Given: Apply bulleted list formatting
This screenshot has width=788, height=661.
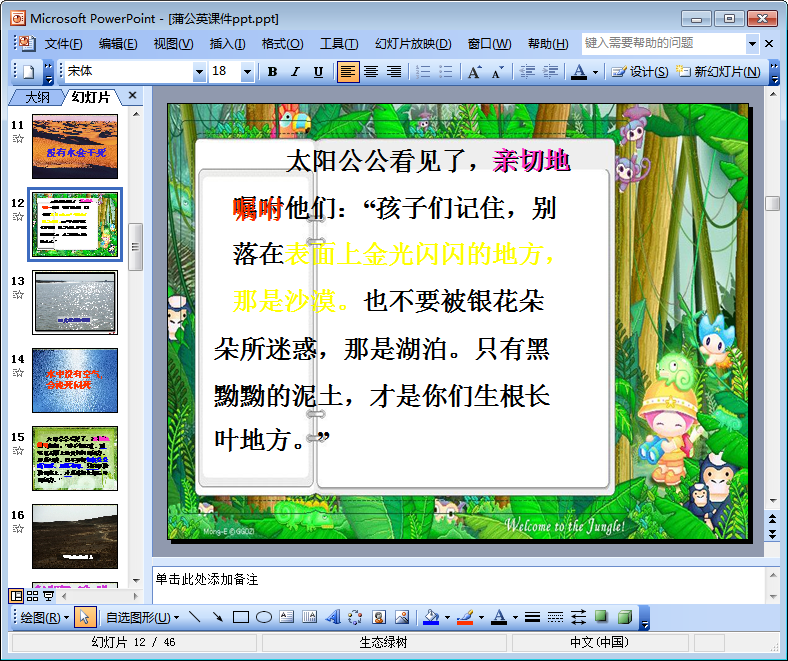Looking at the screenshot, I should [446, 72].
